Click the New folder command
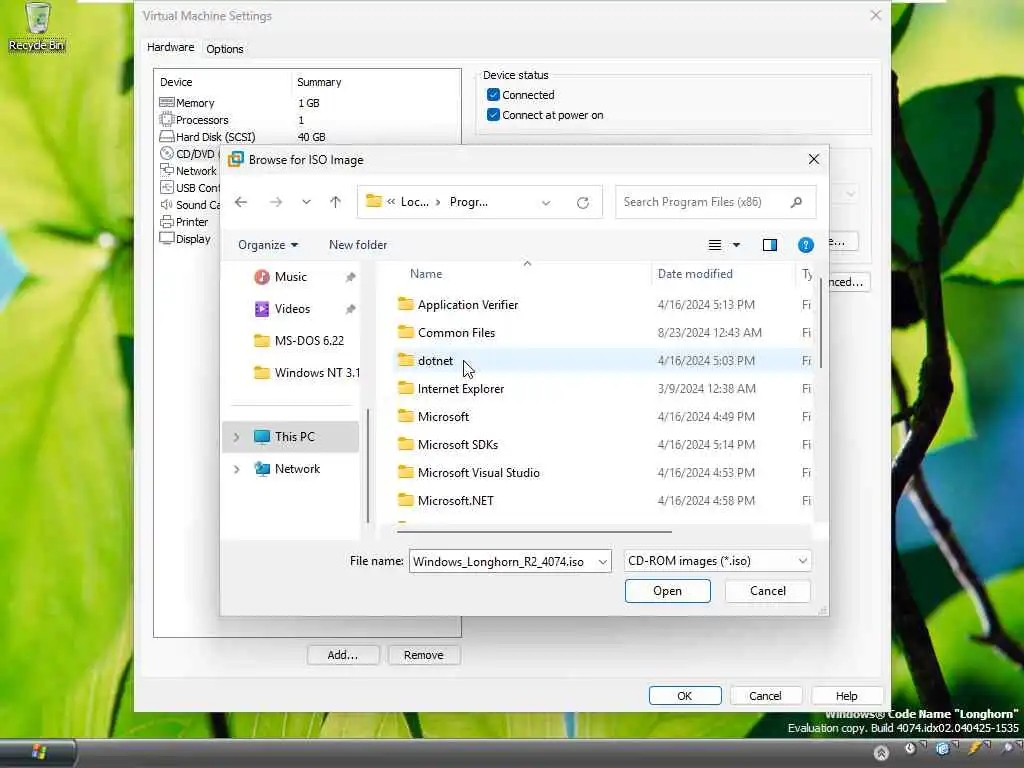Screen dimensions: 1024x768 (x=358, y=245)
